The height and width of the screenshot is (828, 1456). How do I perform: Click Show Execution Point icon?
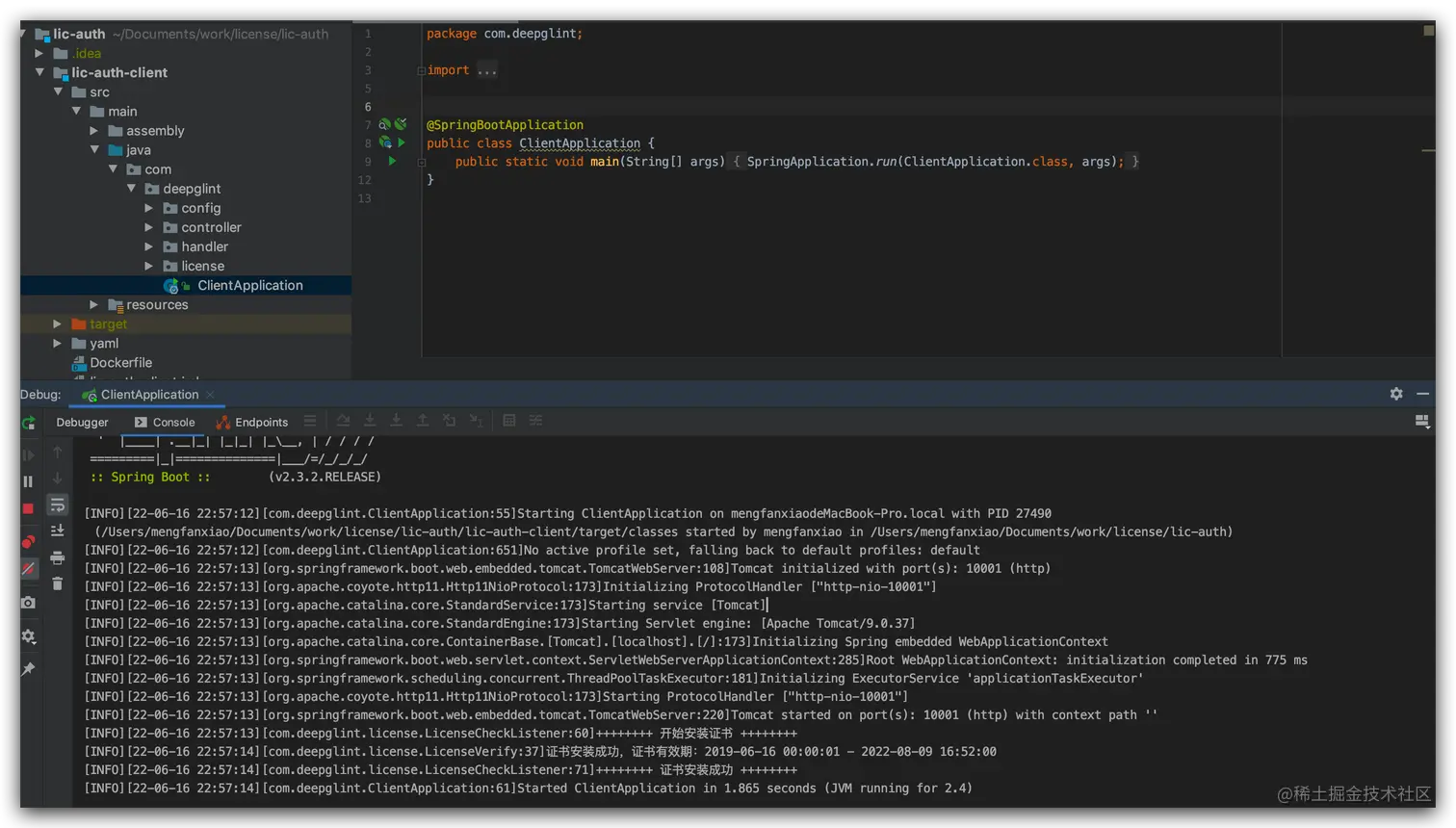pos(310,421)
